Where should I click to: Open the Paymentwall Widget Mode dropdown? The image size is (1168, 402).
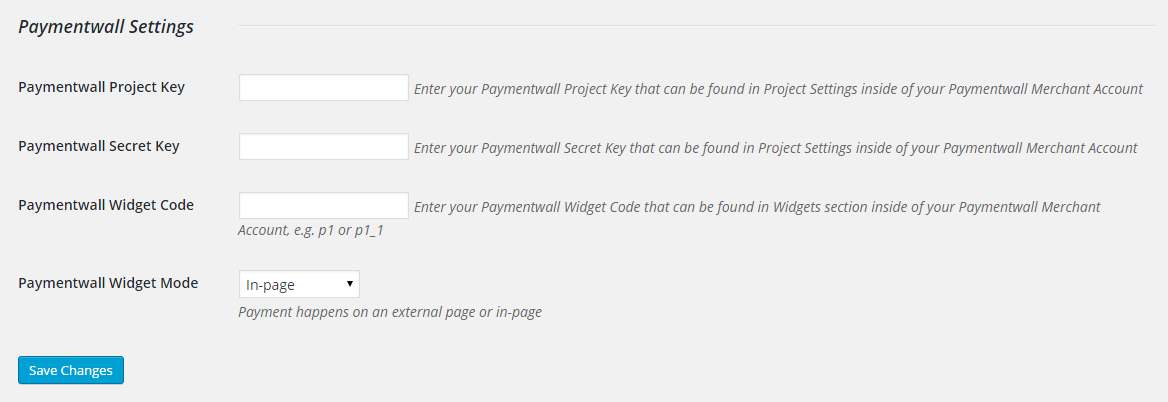coord(299,285)
